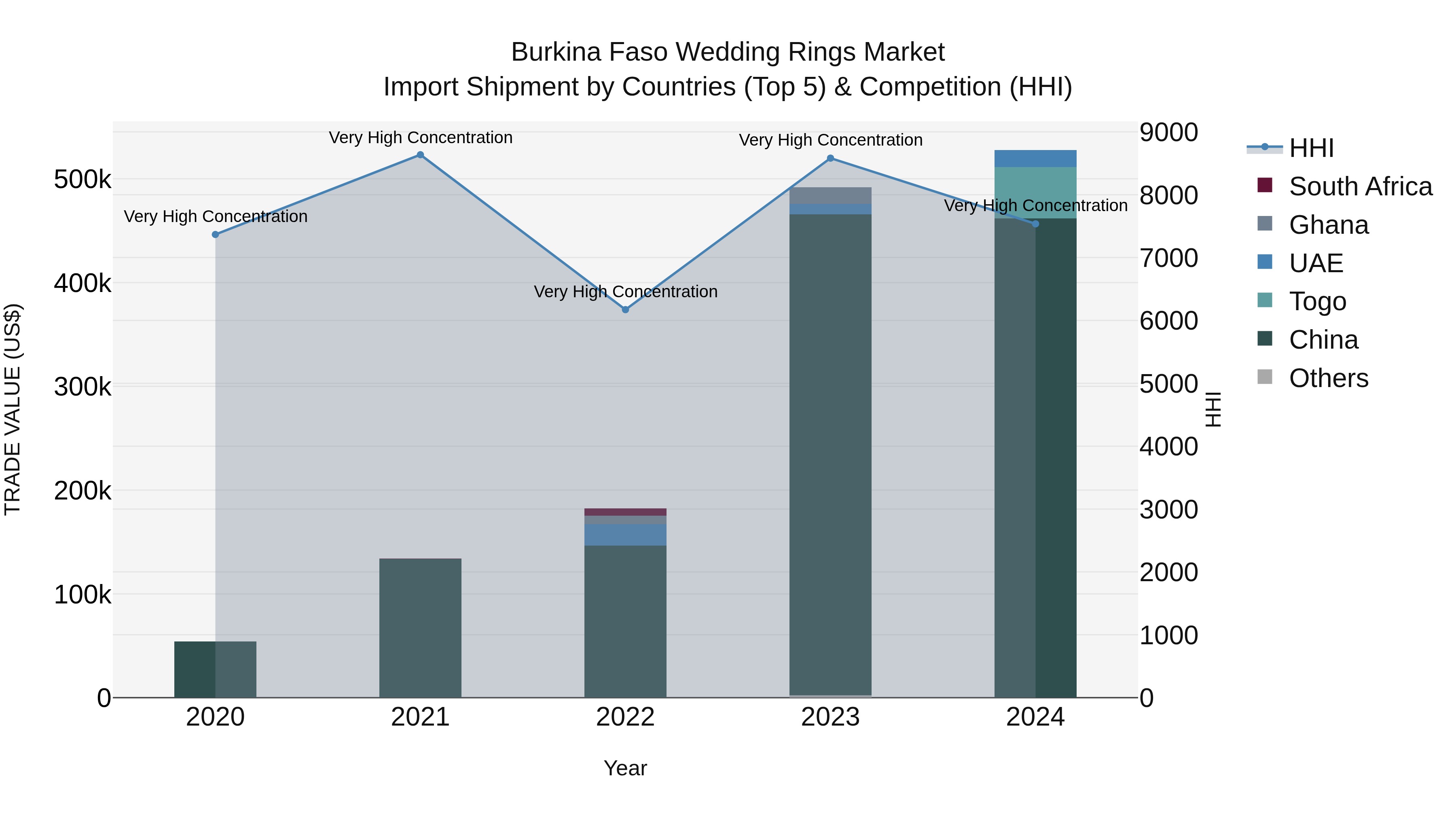Click the 'TRADE VALUE (US$)' axis title

pyautogui.click(x=13, y=409)
